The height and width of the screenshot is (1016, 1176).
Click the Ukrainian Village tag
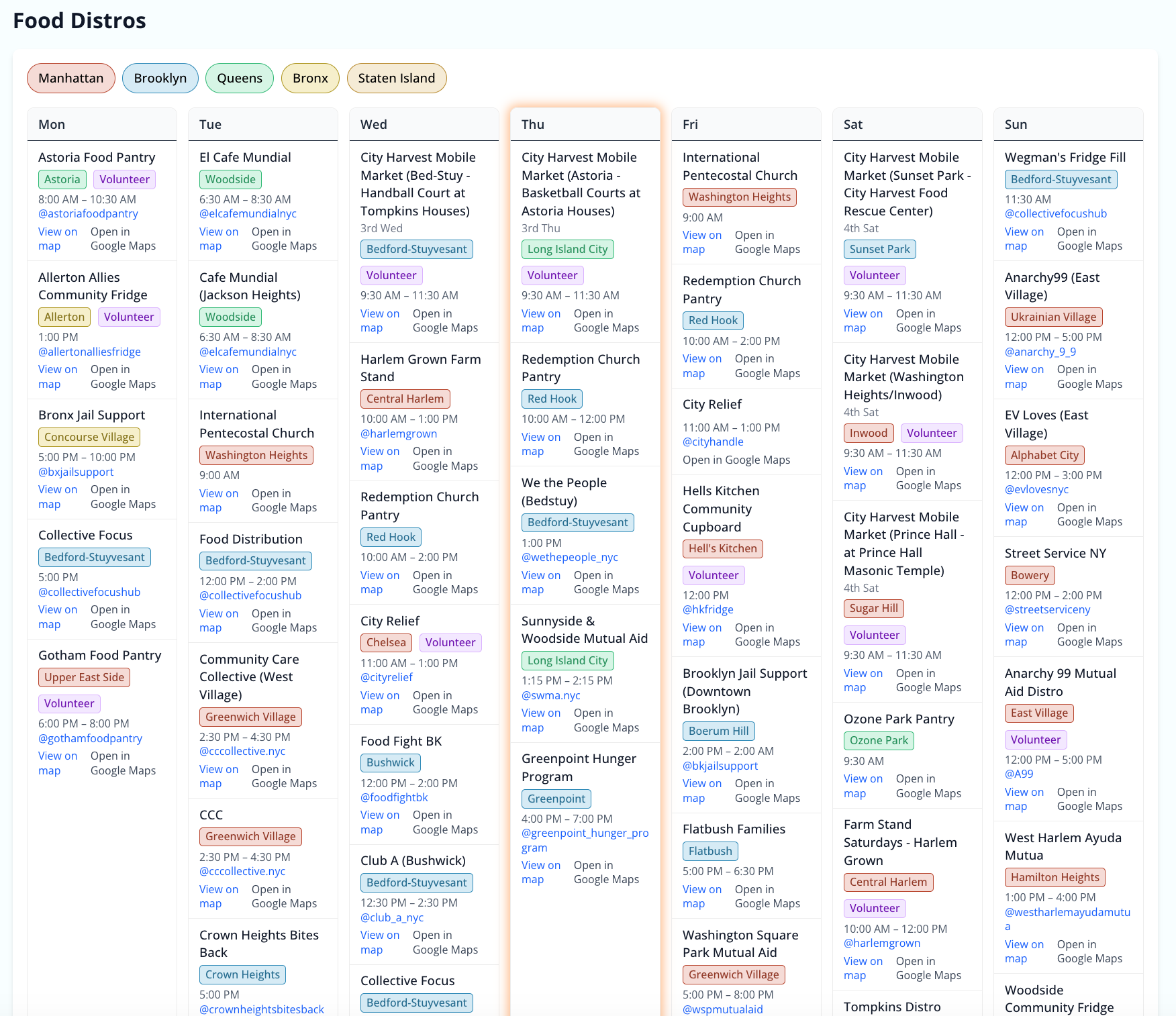coord(1054,317)
